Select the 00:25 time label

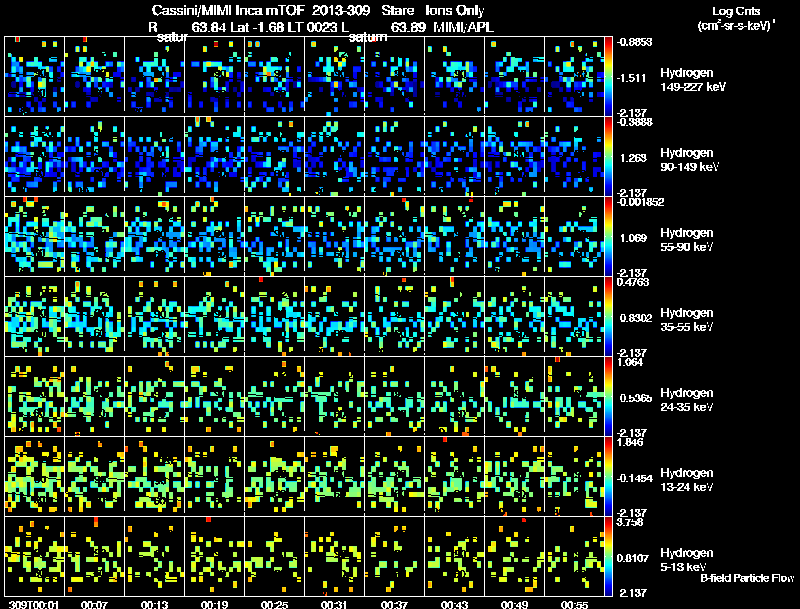(x=274, y=604)
